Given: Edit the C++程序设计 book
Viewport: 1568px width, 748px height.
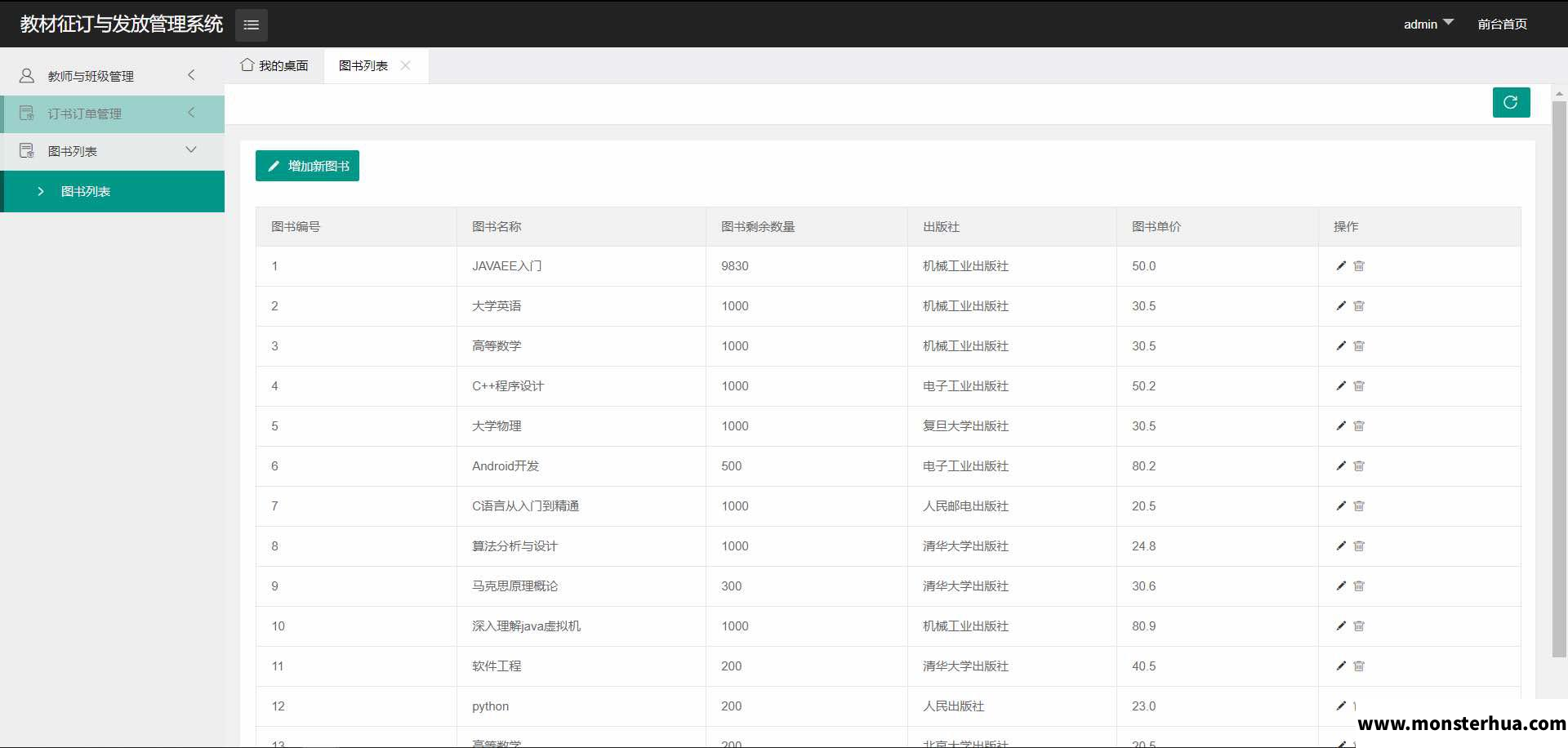Looking at the screenshot, I should 1341,385.
